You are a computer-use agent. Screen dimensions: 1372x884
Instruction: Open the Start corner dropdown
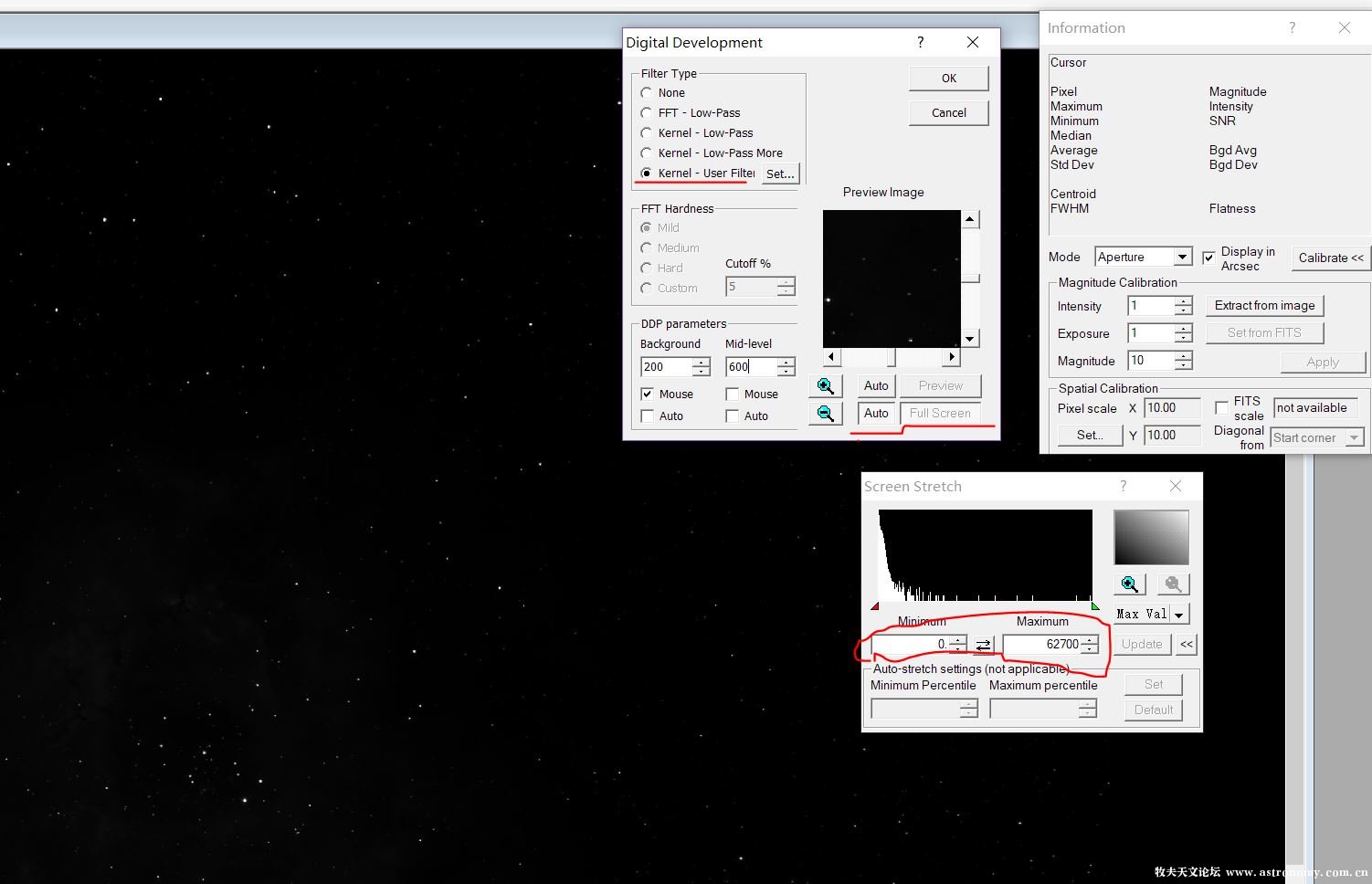point(1355,438)
